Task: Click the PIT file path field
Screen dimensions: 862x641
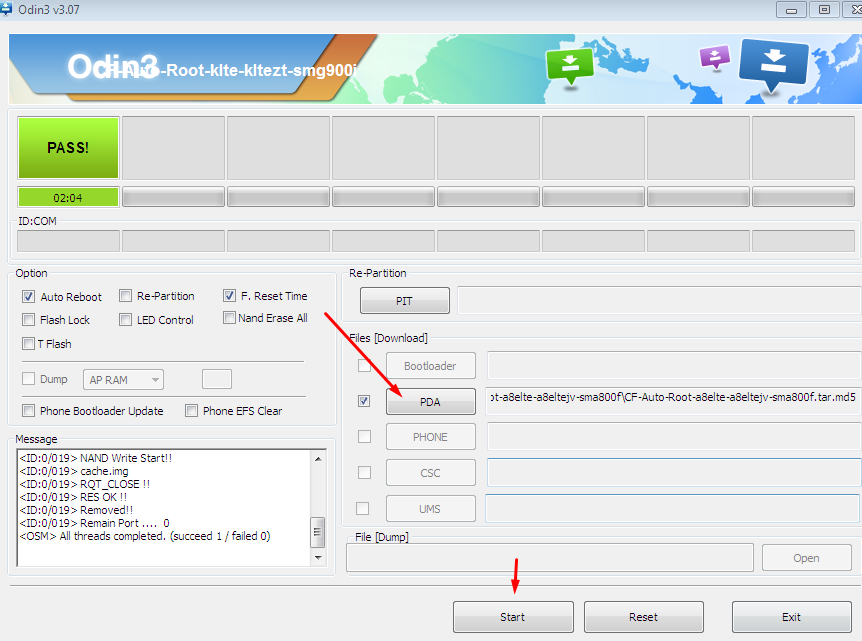Action: click(660, 300)
